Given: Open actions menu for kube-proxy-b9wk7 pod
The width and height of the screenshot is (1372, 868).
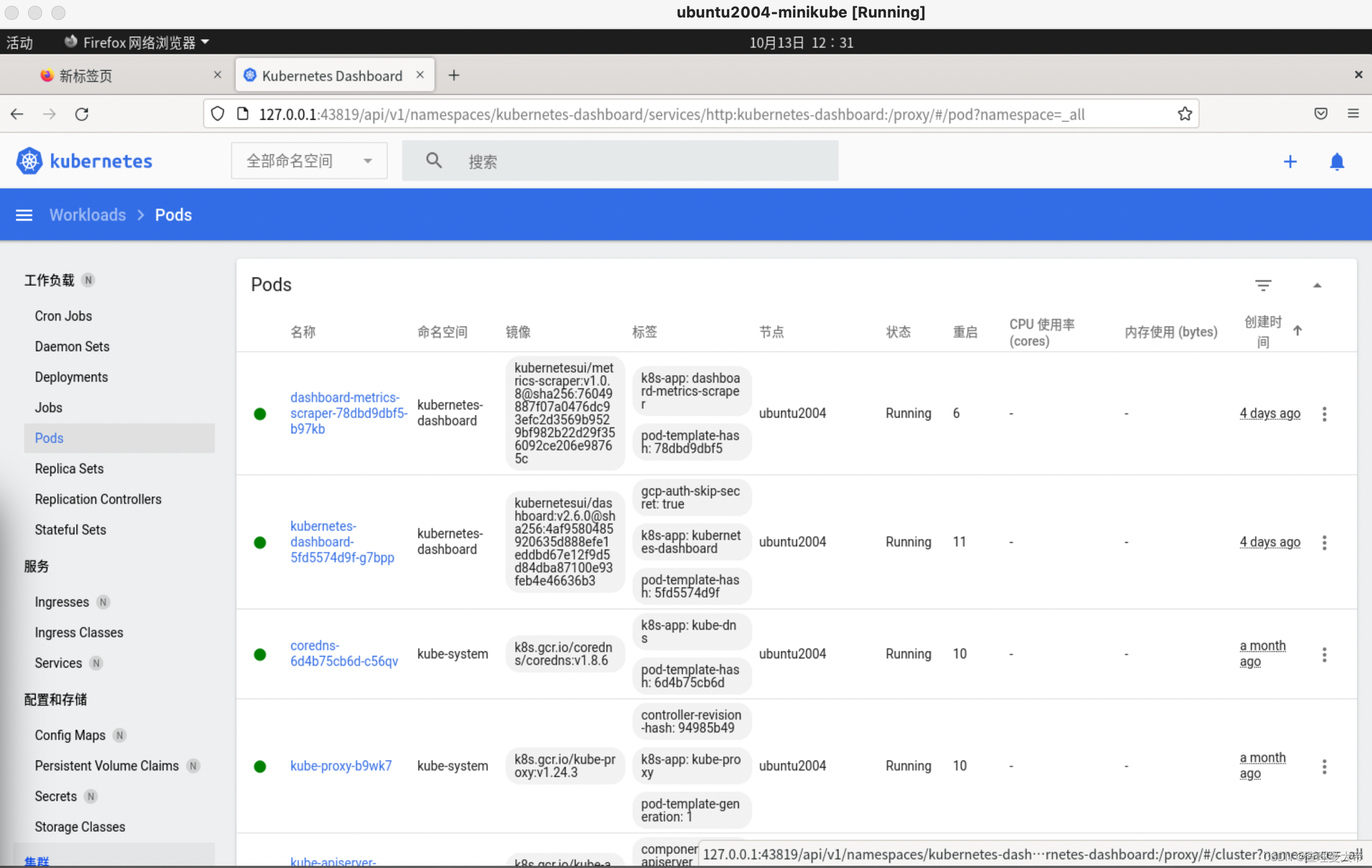Looking at the screenshot, I should (1324, 766).
